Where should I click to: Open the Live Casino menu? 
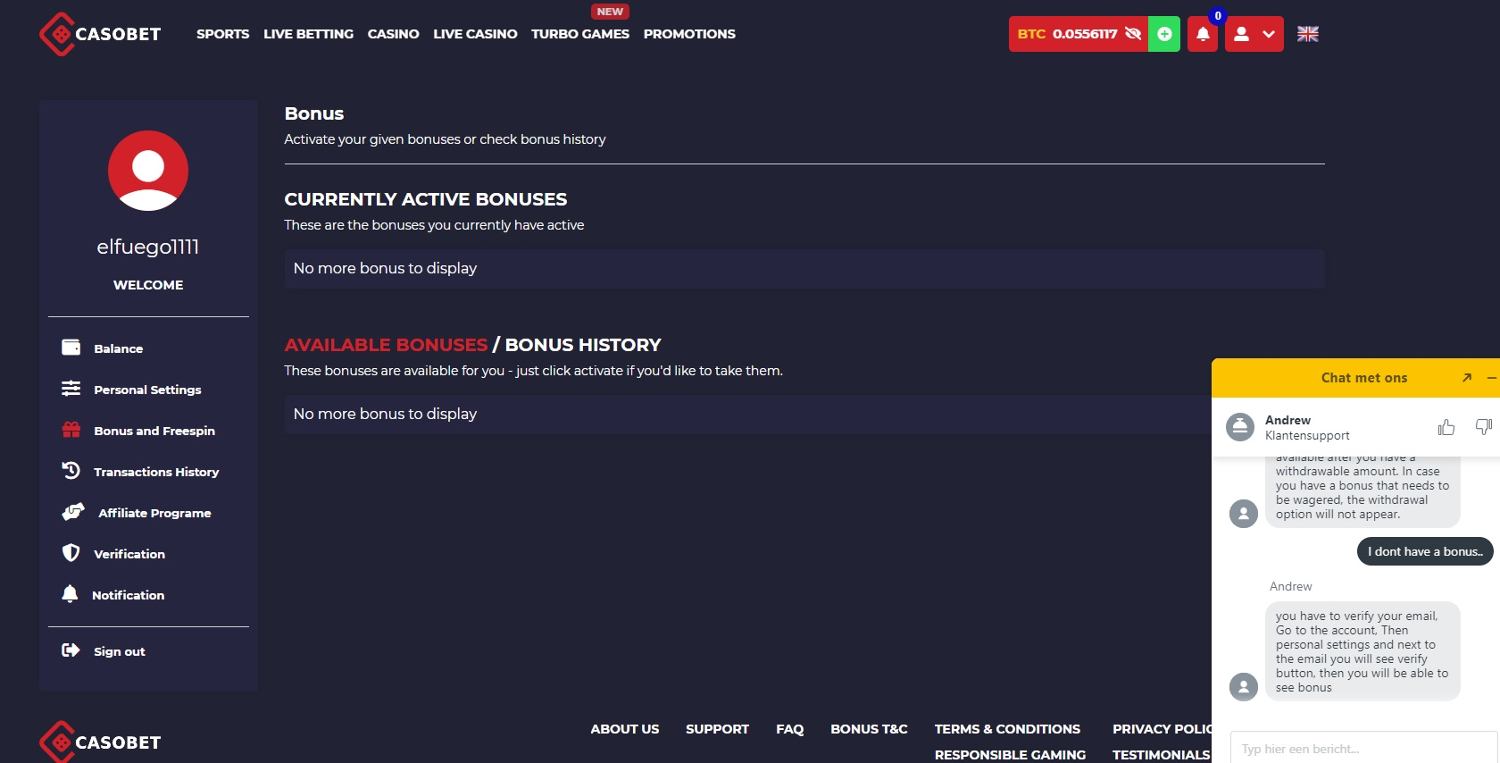click(475, 34)
